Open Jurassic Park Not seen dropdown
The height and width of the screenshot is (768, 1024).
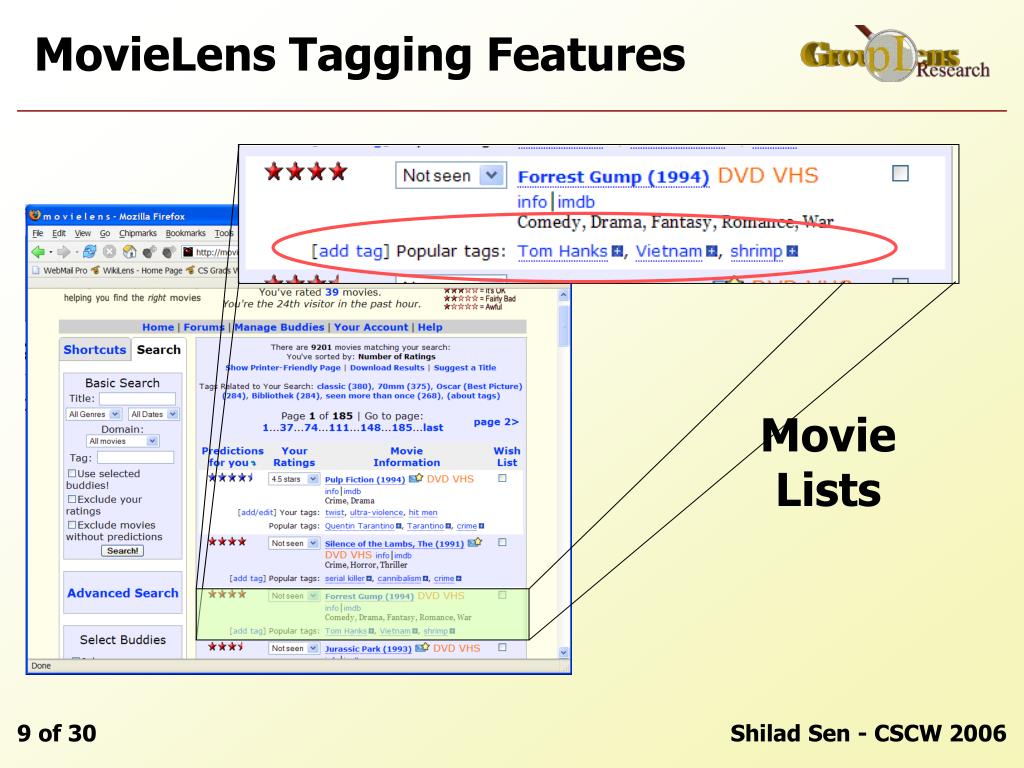(294, 648)
